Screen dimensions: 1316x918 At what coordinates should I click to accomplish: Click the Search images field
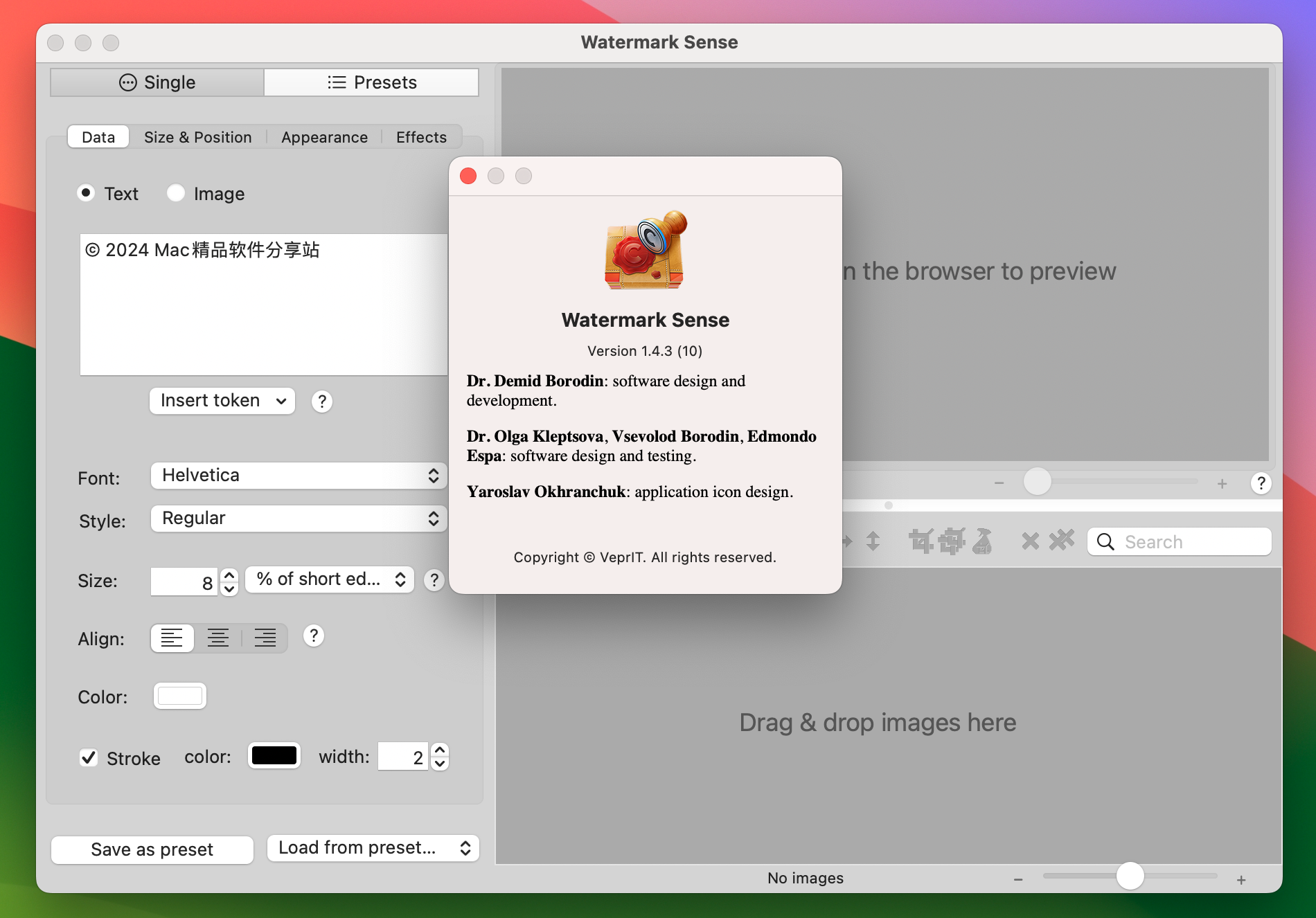click(x=1180, y=541)
